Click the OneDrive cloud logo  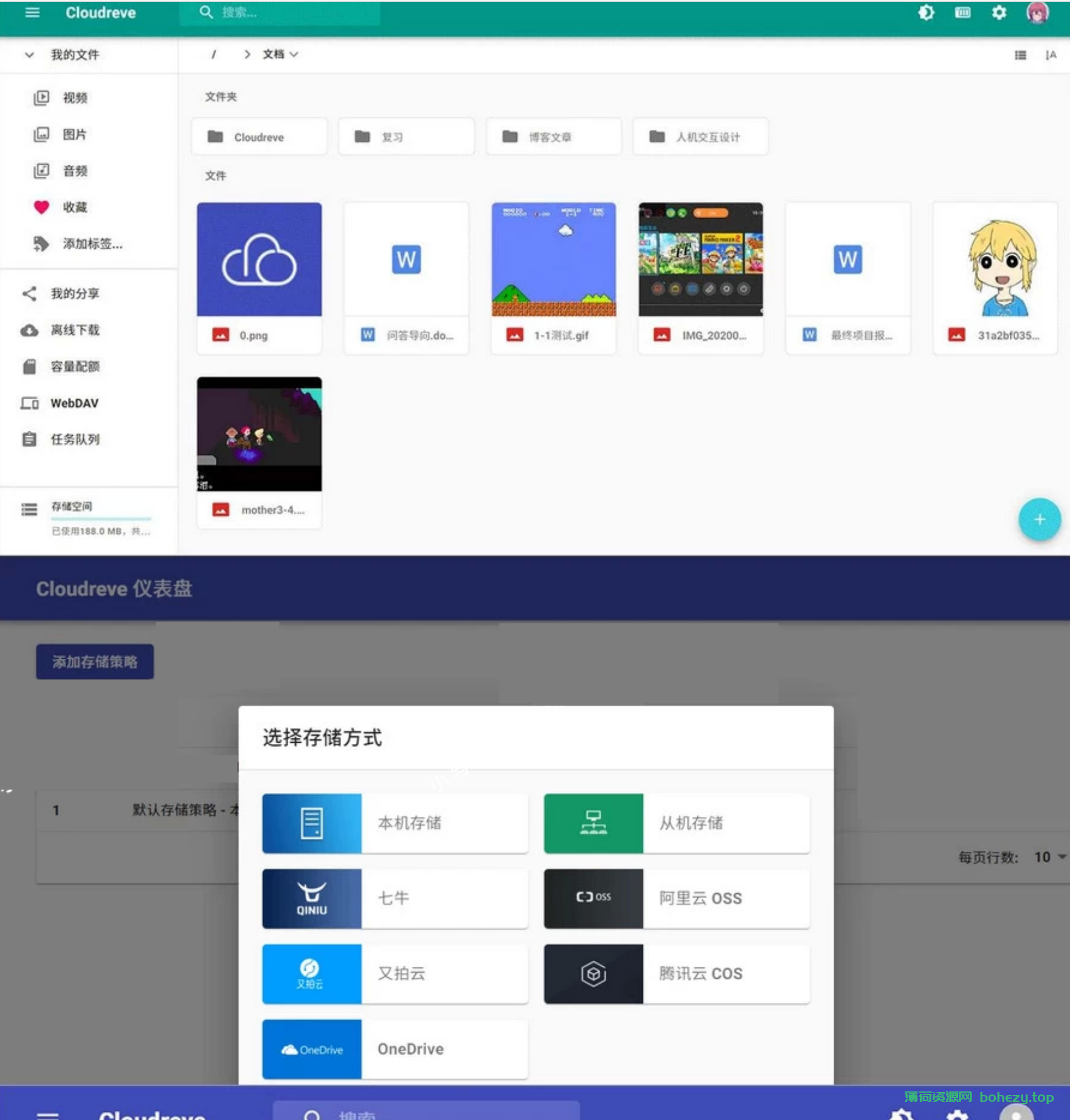(312, 1050)
